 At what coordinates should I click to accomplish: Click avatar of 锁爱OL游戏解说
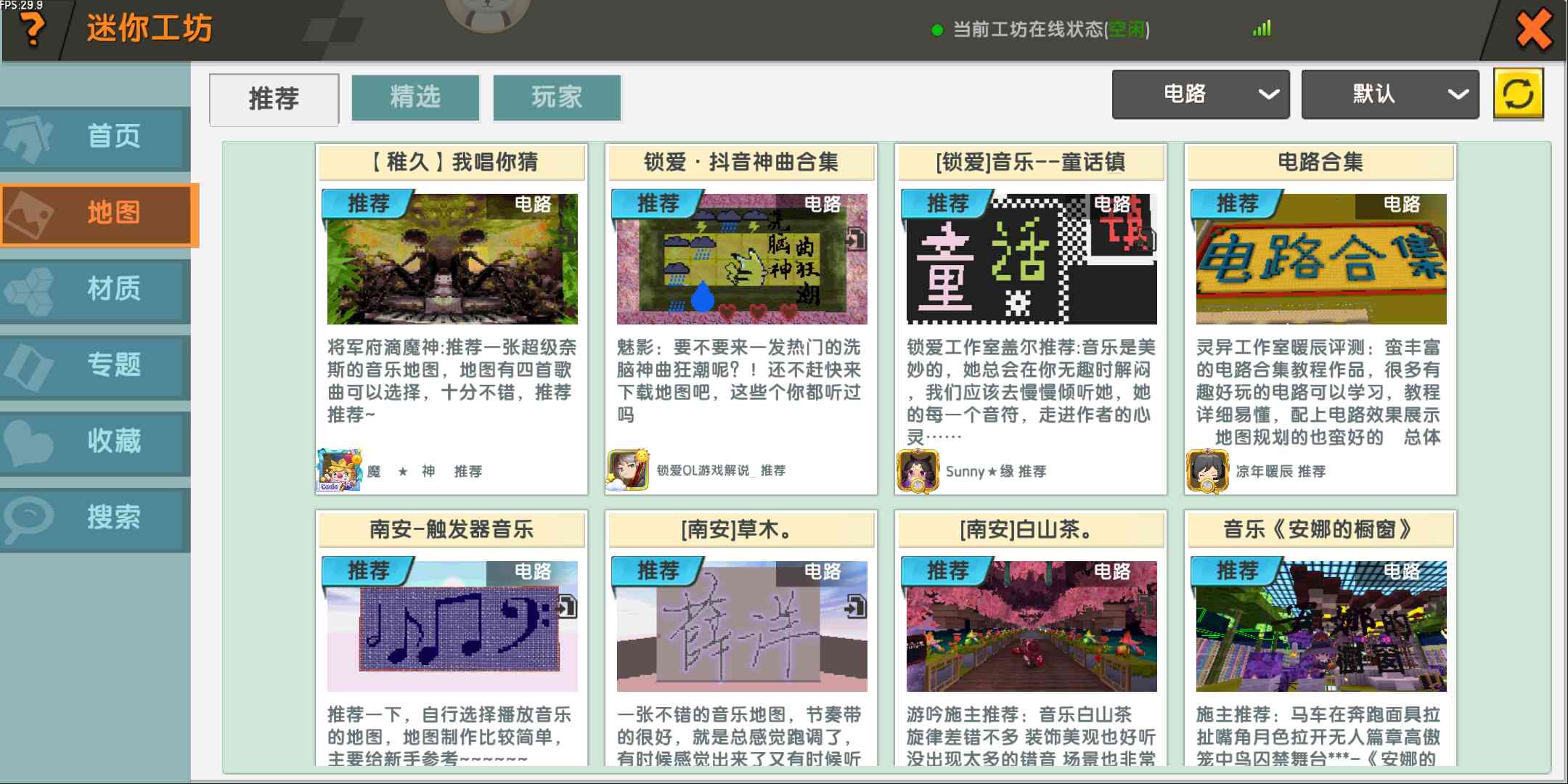coord(628,470)
